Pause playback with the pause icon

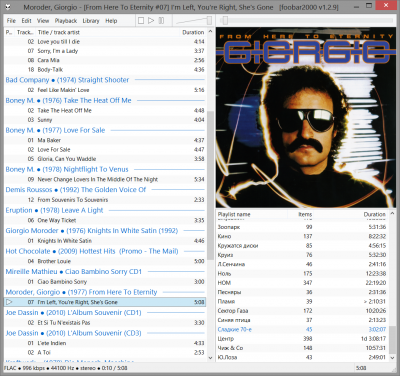point(161,21)
